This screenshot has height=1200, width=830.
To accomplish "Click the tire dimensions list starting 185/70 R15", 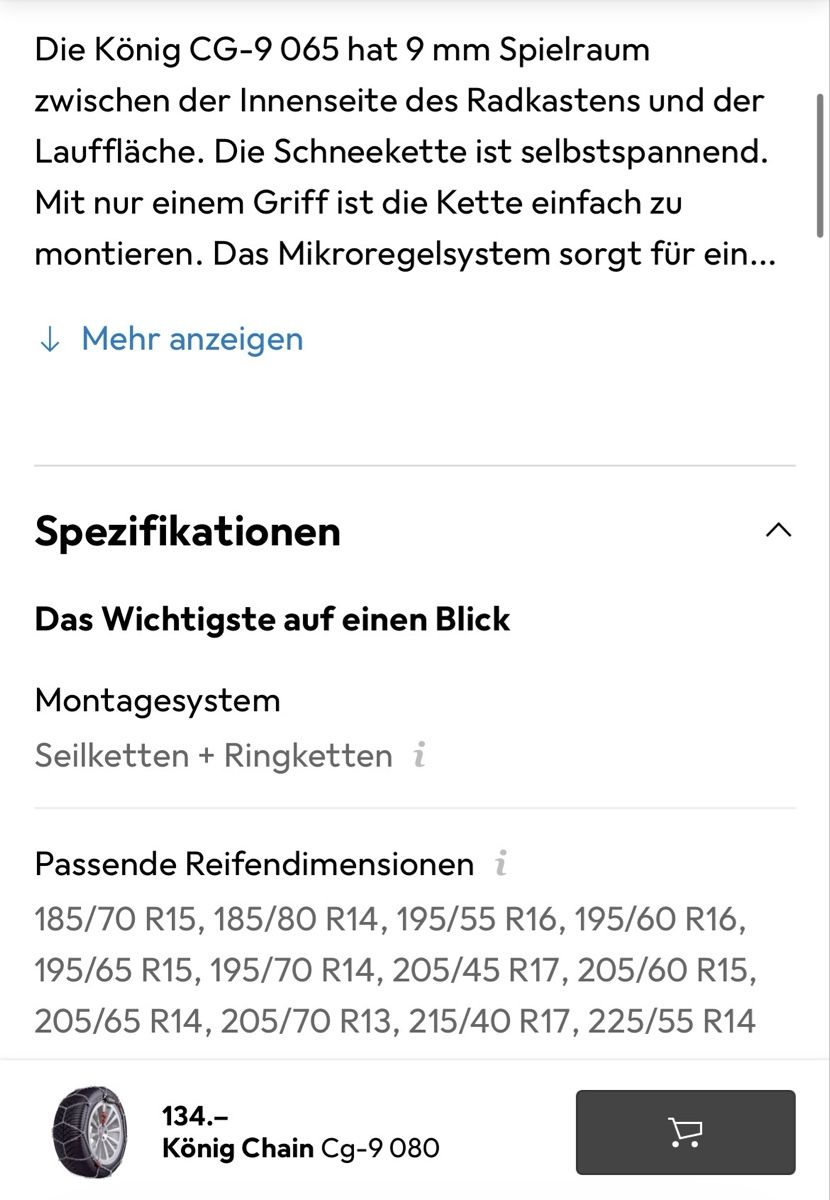I will pos(395,969).
